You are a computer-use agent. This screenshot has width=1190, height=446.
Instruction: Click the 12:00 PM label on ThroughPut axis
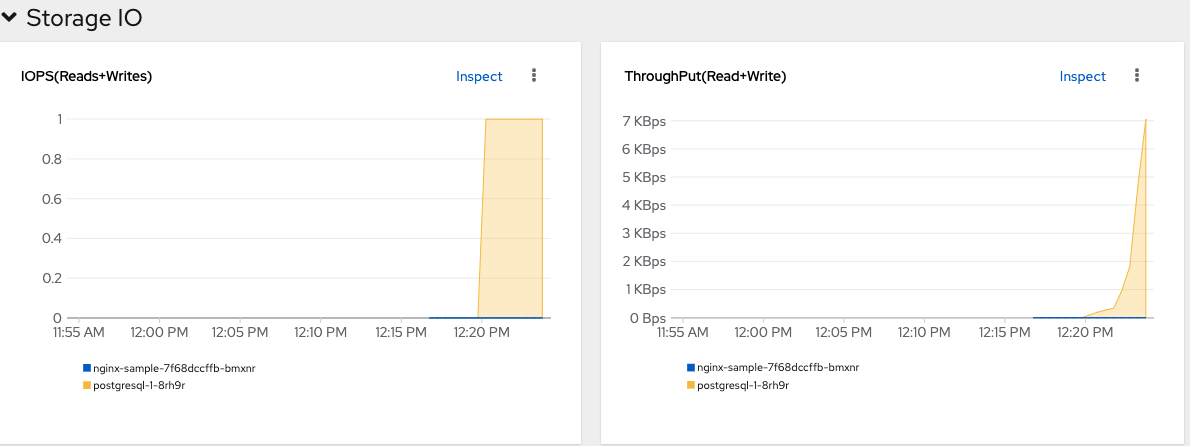763,331
